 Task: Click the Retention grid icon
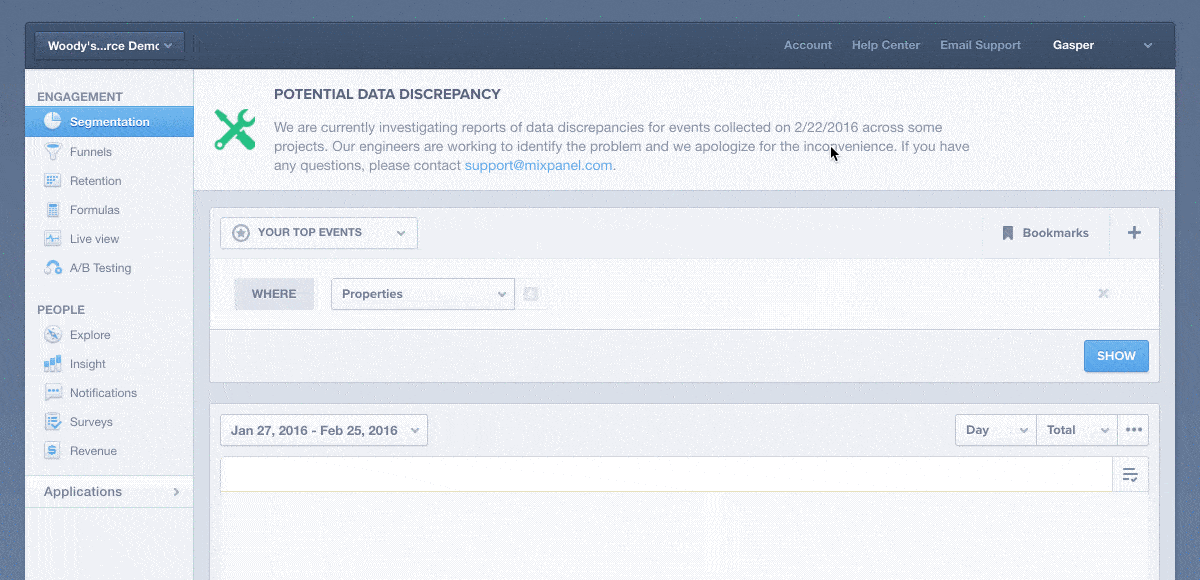53,181
